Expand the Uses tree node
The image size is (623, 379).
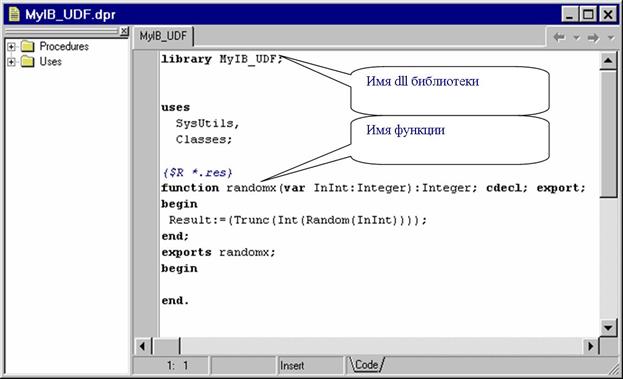tap(11, 62)
